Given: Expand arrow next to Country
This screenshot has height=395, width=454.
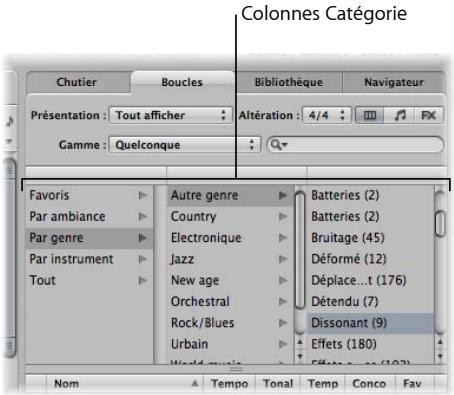Looking at the screenshot, I should (x=283, y=217).
